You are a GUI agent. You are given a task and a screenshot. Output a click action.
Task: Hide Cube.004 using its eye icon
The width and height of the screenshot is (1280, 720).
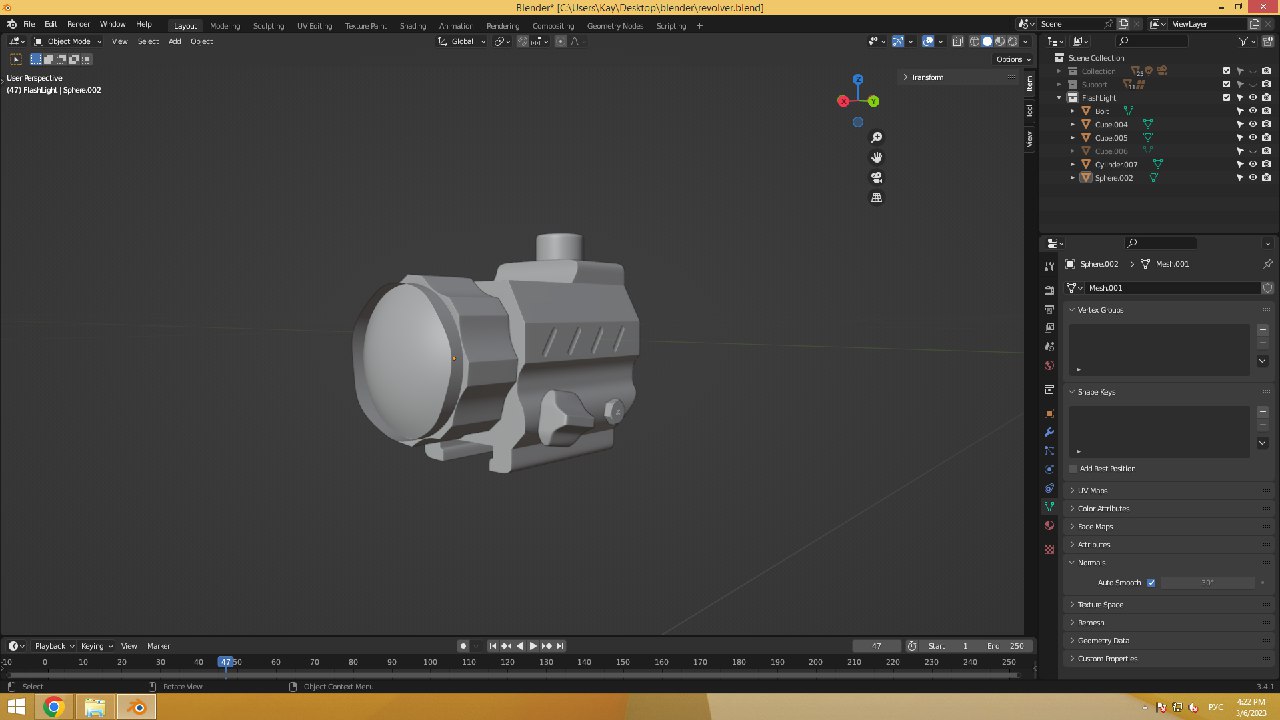[x=1253, y=125]
